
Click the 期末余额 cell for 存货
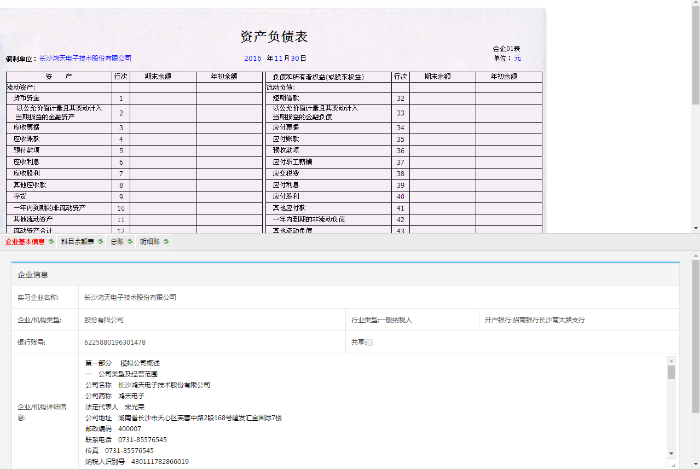(x=163, y=196)
